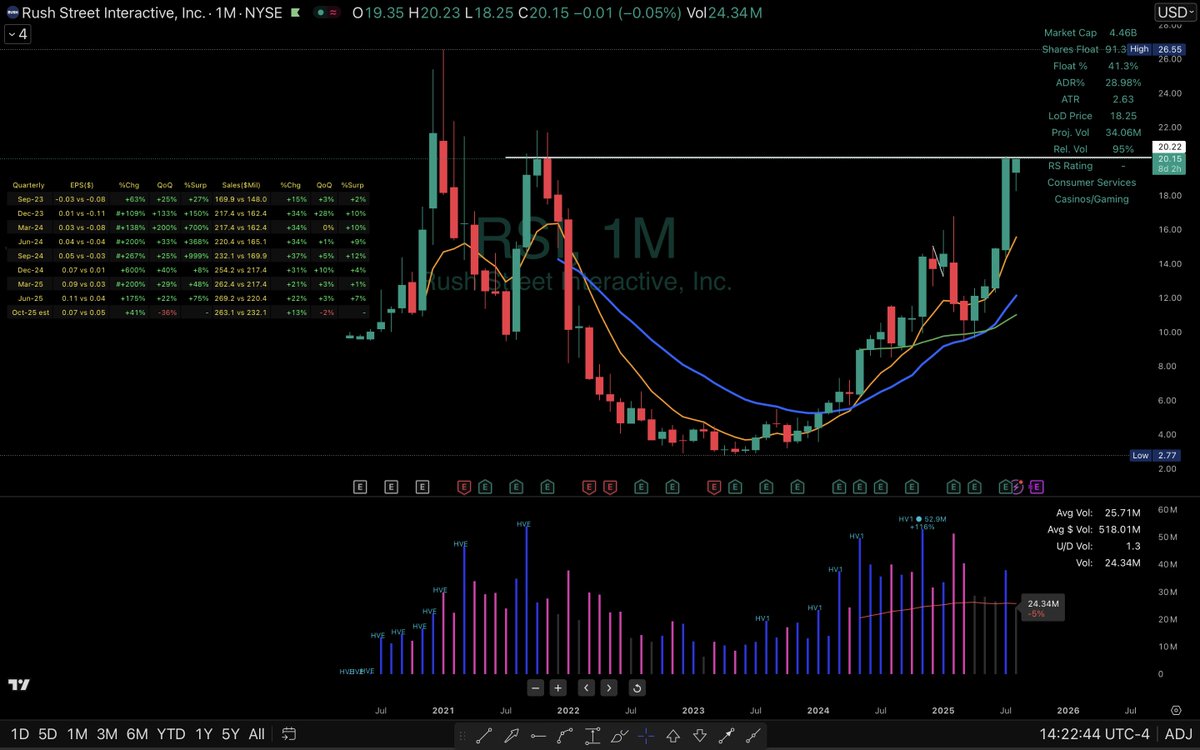Click the green flag icon beside NYSE
The height and width of the screenshot is (750, 1200).
click(x=294, y=11)
